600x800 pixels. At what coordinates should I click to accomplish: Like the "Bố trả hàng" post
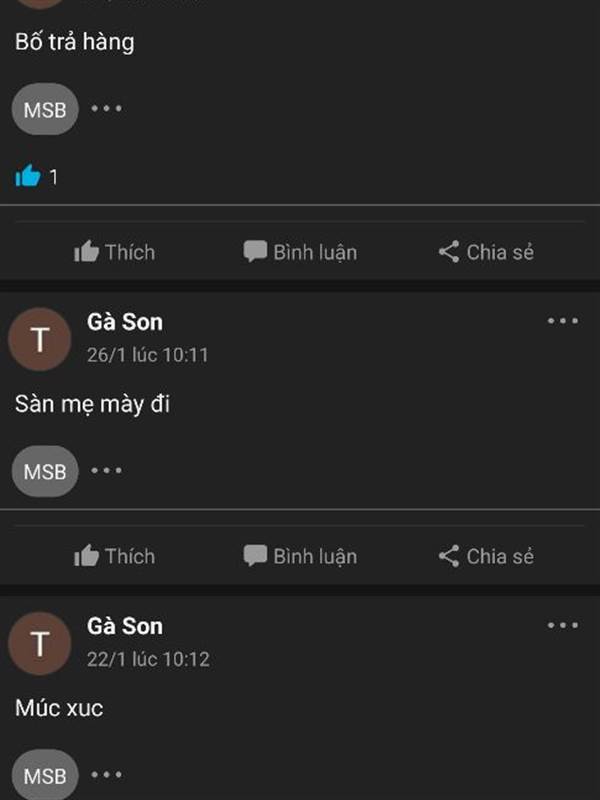point(115,252)
